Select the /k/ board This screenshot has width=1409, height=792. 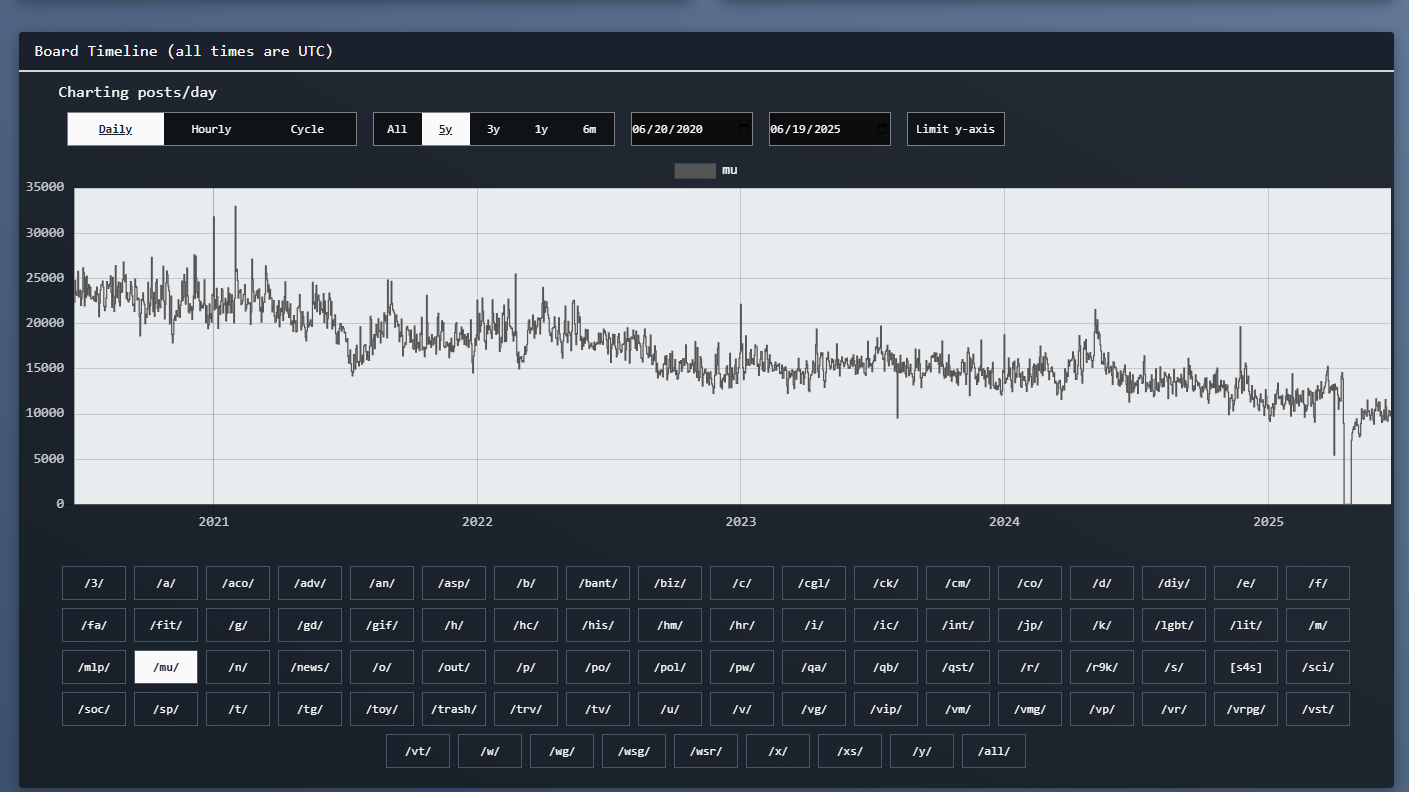[1102, 625]
